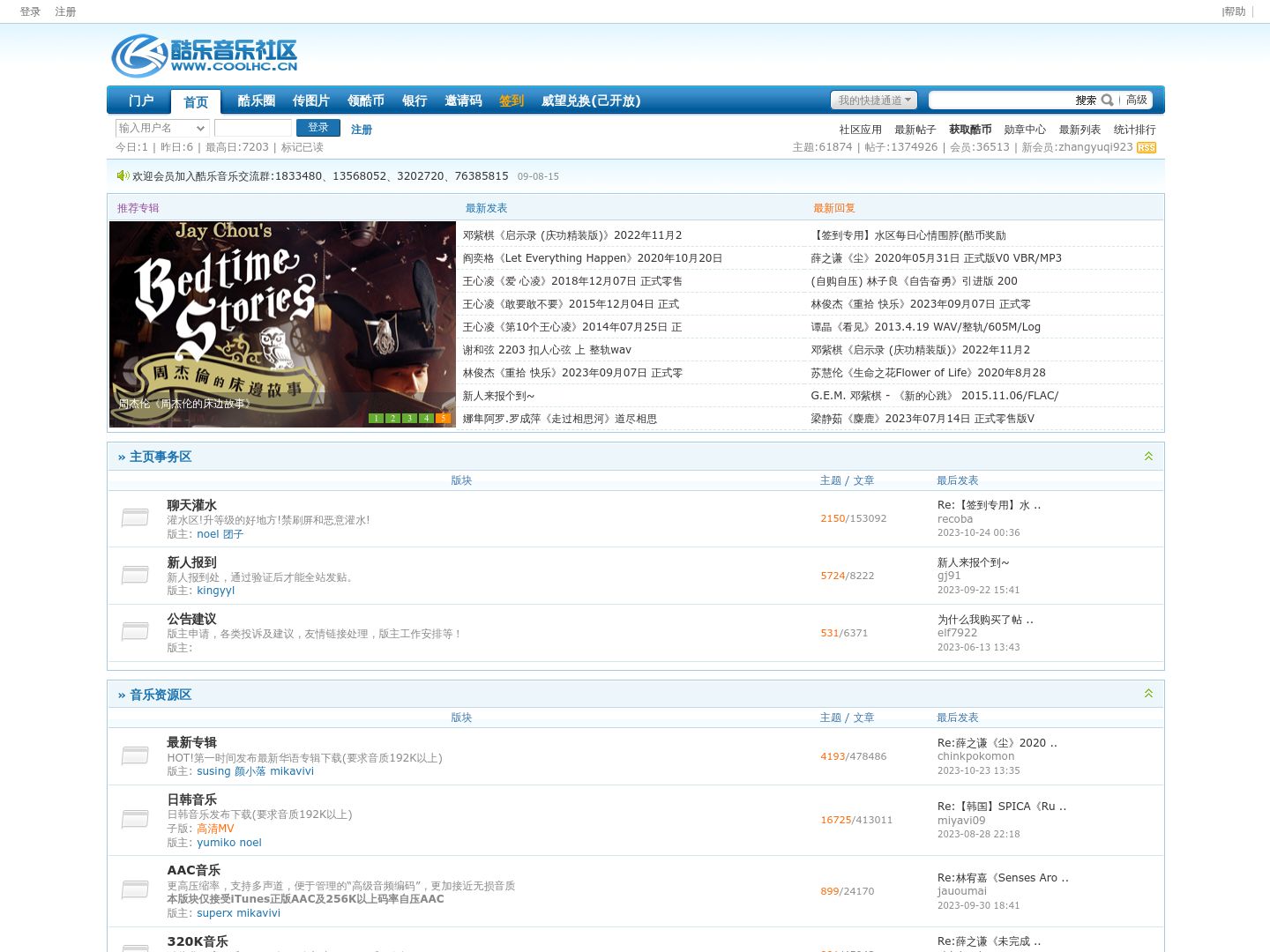This screenshot has height=952, width=1270.
Task: Open post 梁静茹《麋鹿》
Action: (x=923, y=419)
